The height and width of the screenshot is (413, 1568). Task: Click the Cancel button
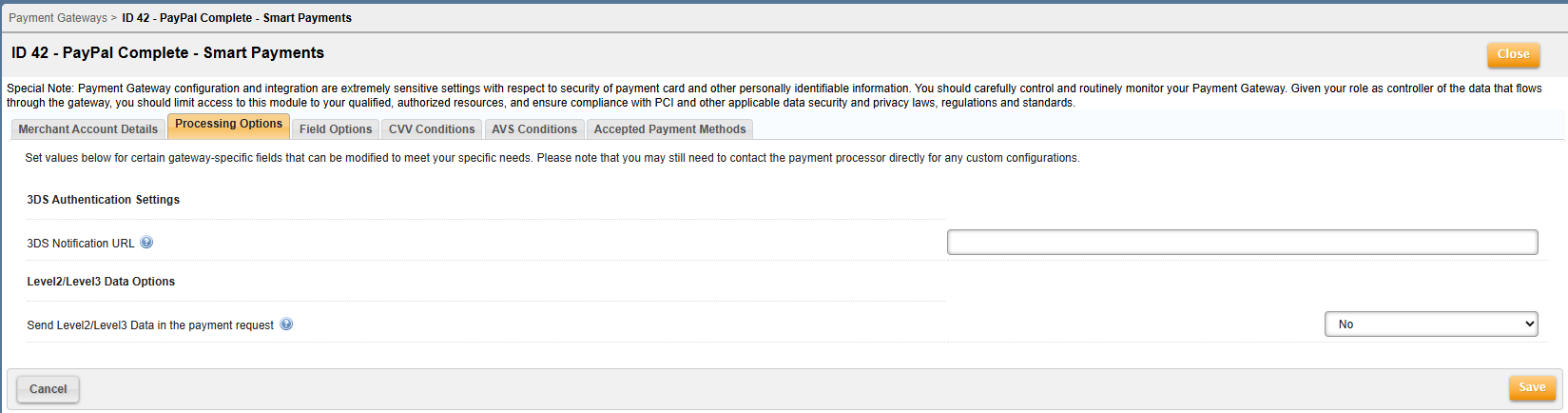point(48,389)
